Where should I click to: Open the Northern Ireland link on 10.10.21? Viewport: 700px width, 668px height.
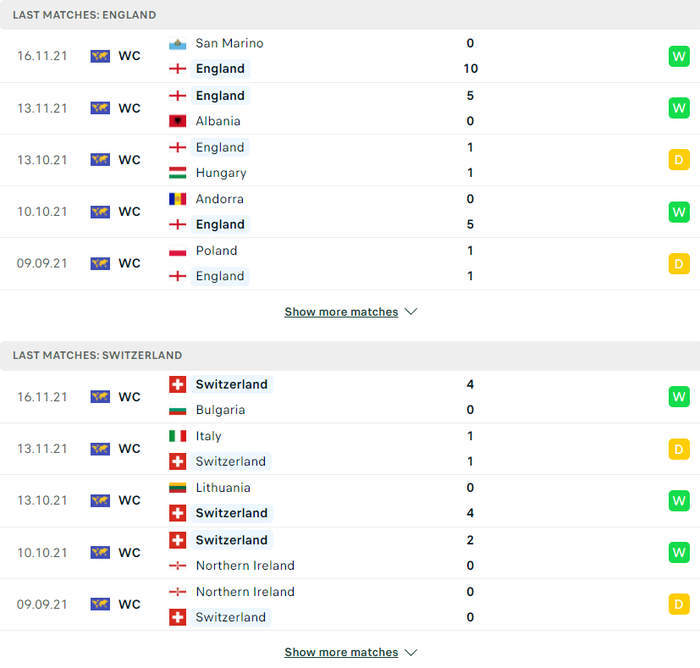pos(245,566)
